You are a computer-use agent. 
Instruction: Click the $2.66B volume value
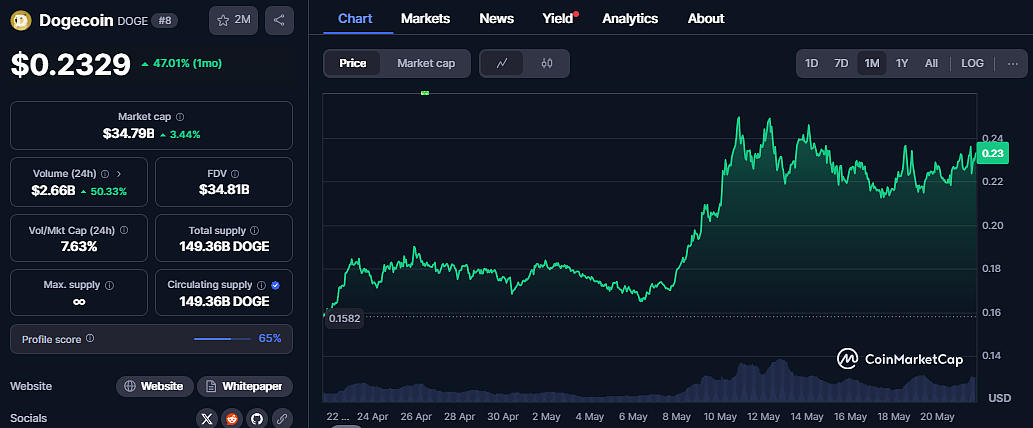click(x=53, y=191)
